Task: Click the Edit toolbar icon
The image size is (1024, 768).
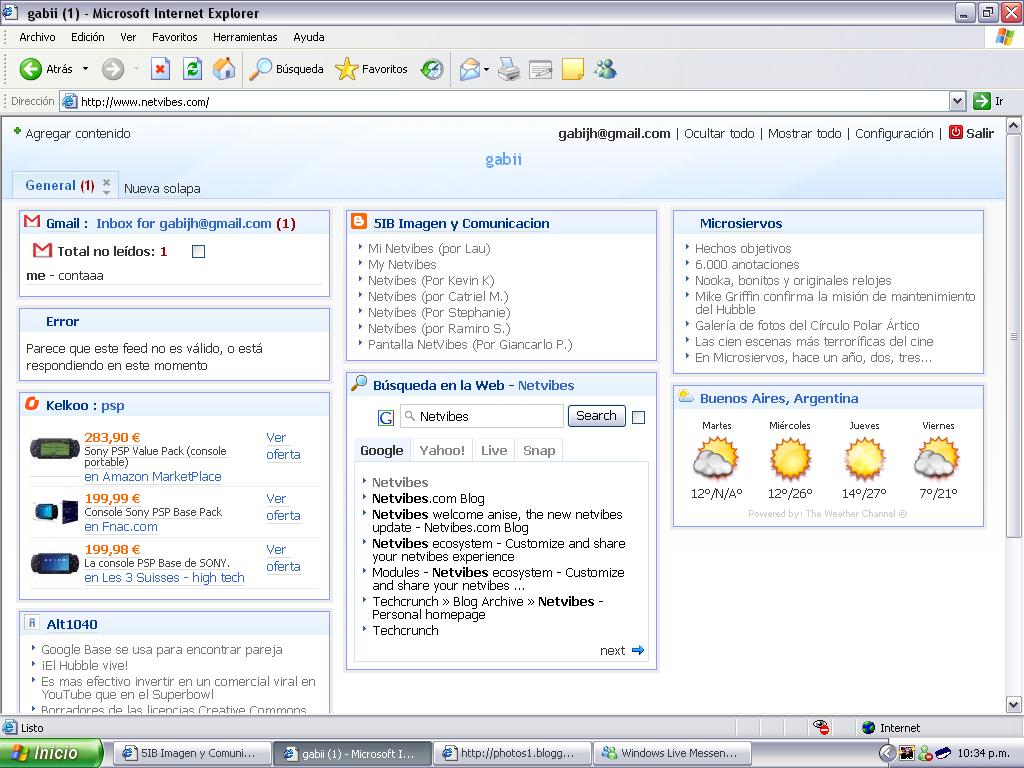Action: click(x=541, y=69)
